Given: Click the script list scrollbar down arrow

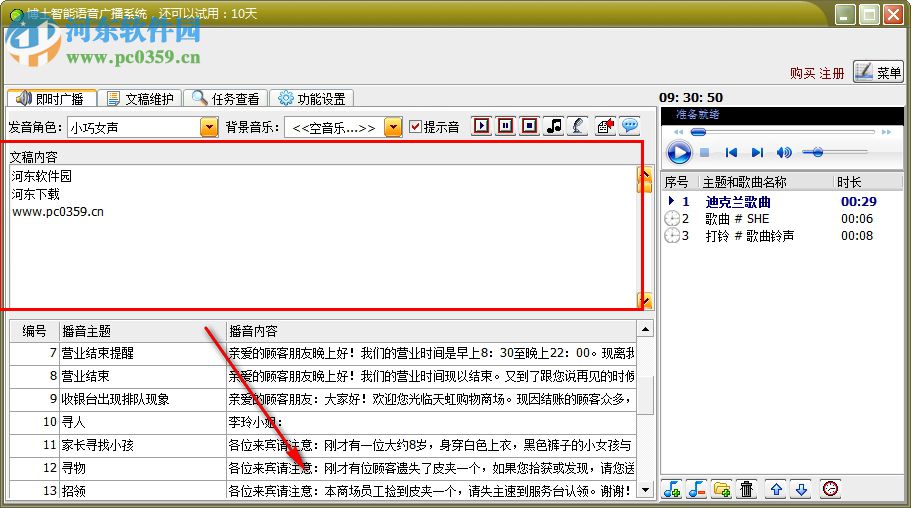Looking at the screenshot, I should [x=645, y=490].
